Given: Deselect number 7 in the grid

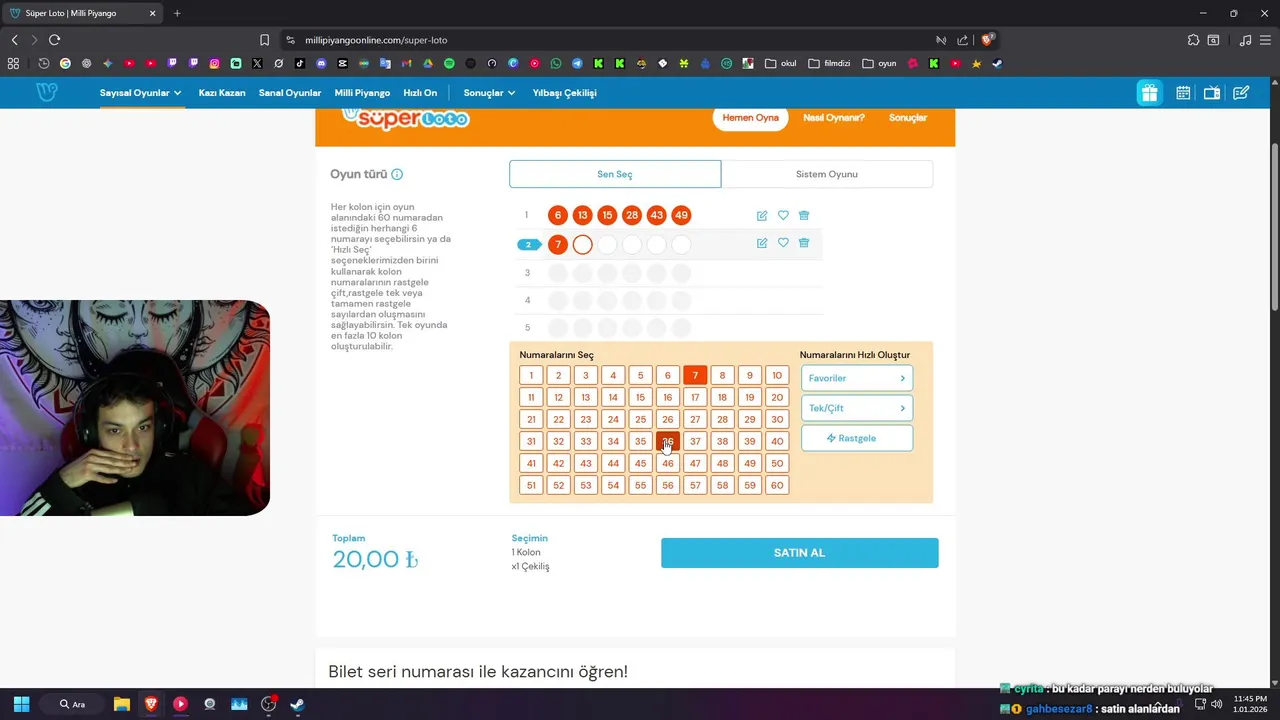Looking at the screenshot, I should [695, 376].
